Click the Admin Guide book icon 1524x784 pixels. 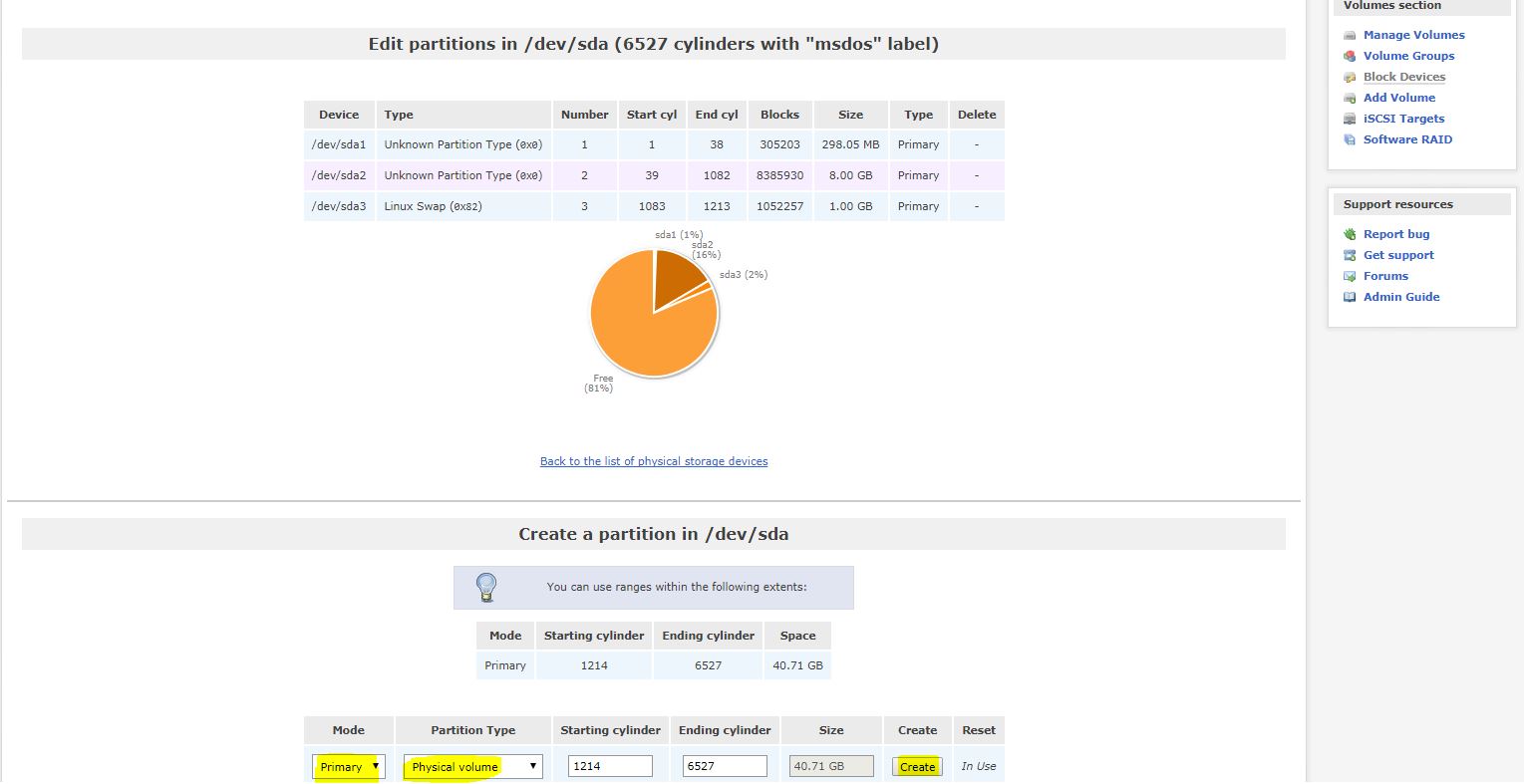click(x=1350, y=297)
